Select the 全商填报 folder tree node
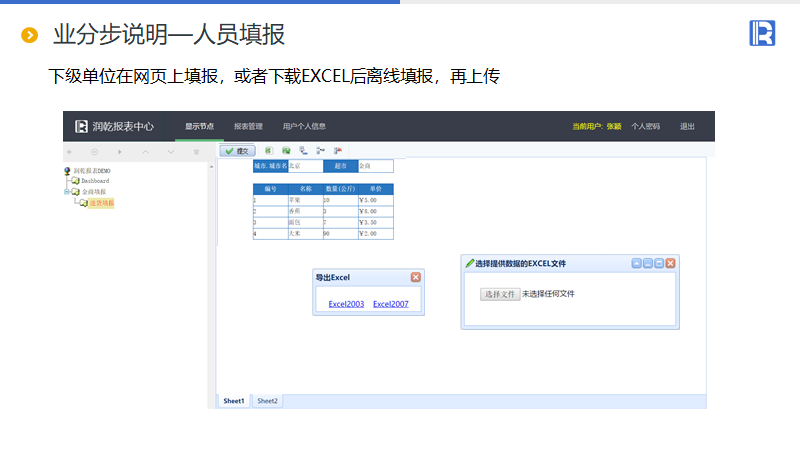The image size is (800, 450). coord(94,192)
